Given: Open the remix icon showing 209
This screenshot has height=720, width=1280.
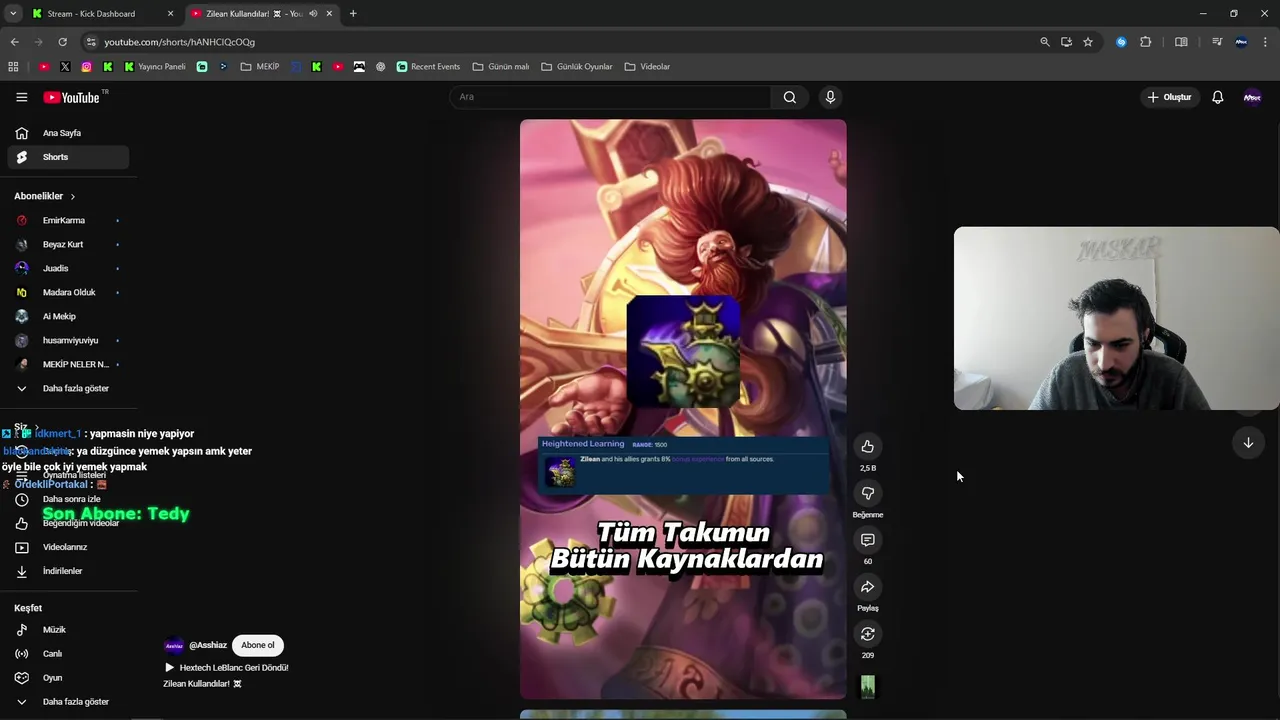Looking at the screenshot, I should coord(867,634).
